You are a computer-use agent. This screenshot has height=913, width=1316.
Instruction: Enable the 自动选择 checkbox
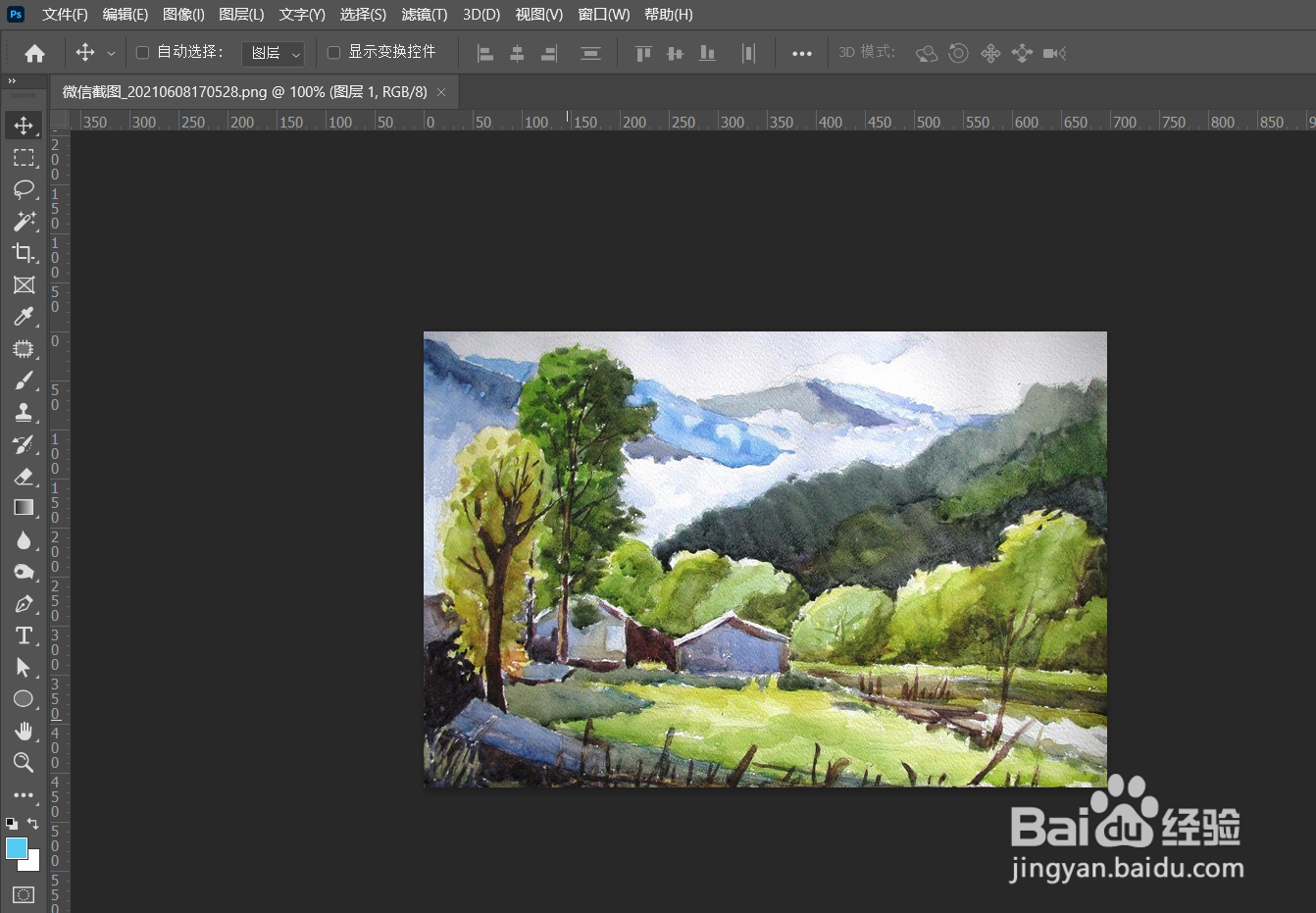point(142,52)
